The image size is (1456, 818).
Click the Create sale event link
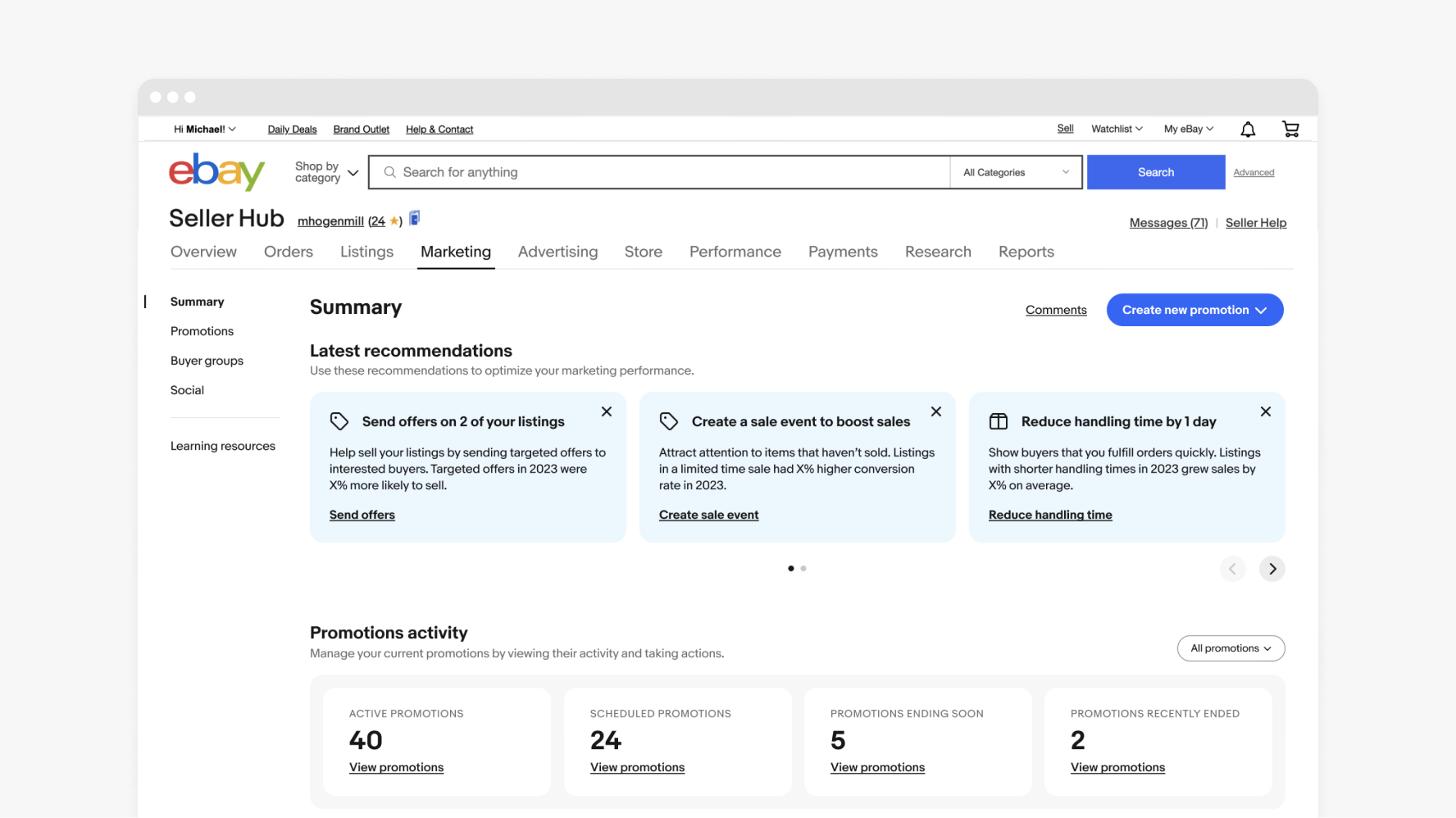(708, 515)
